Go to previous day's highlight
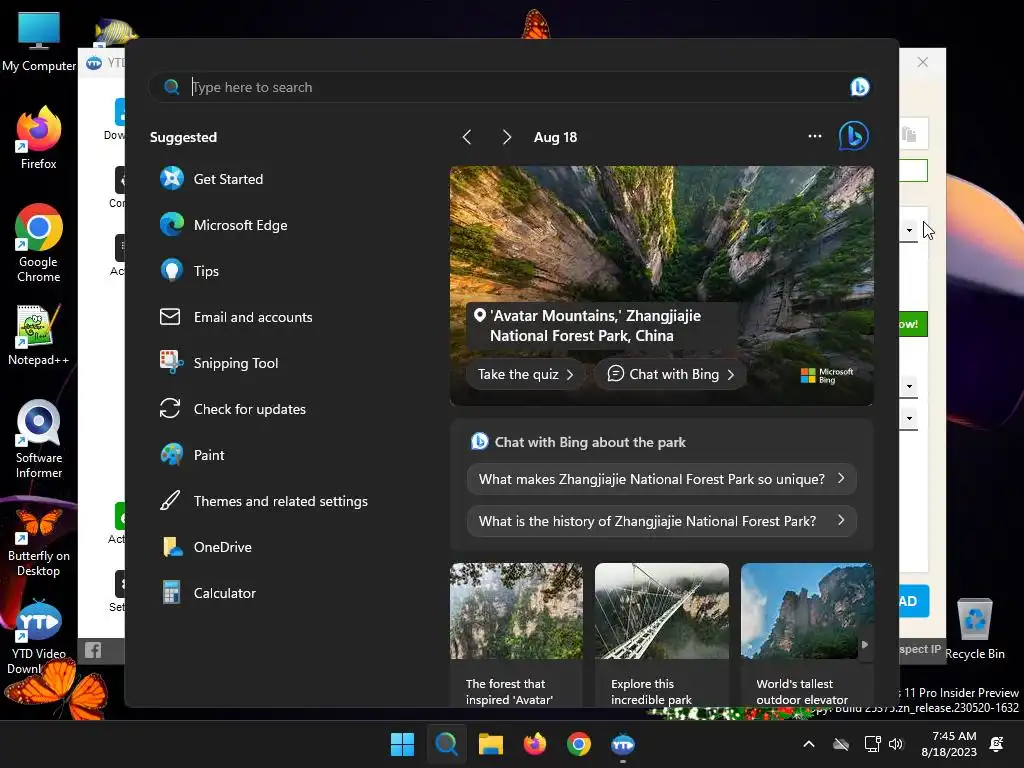The image size is (1024, 768). pos(467,137)
